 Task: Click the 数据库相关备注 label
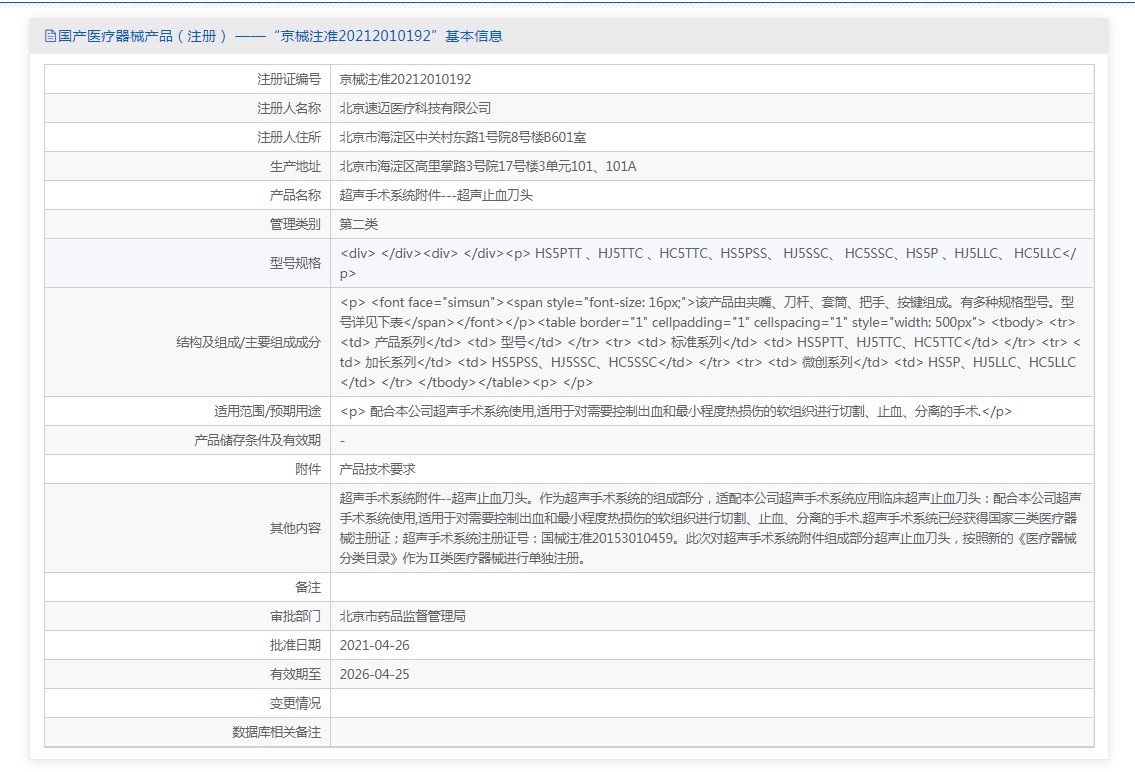point(277,732)
